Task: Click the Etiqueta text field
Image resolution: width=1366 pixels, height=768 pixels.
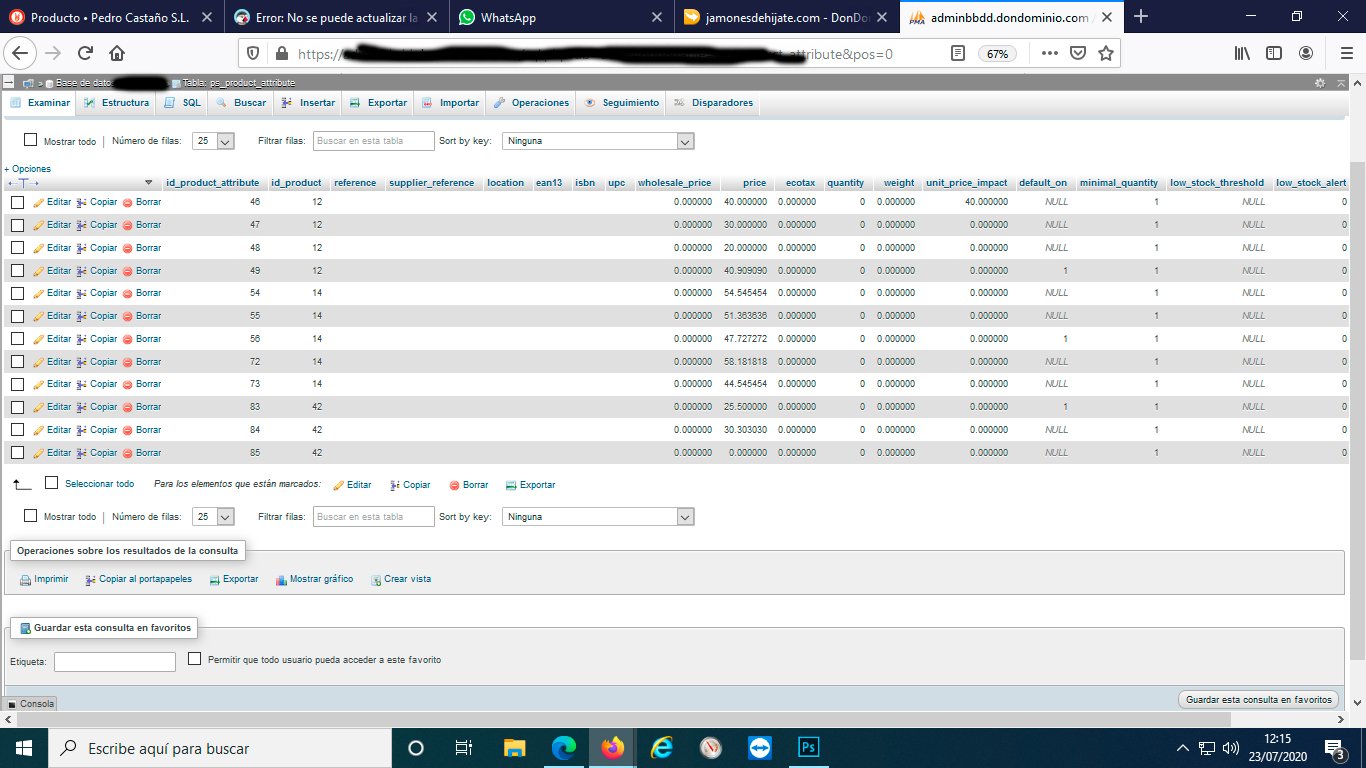Action: click(x=115, y=662)
